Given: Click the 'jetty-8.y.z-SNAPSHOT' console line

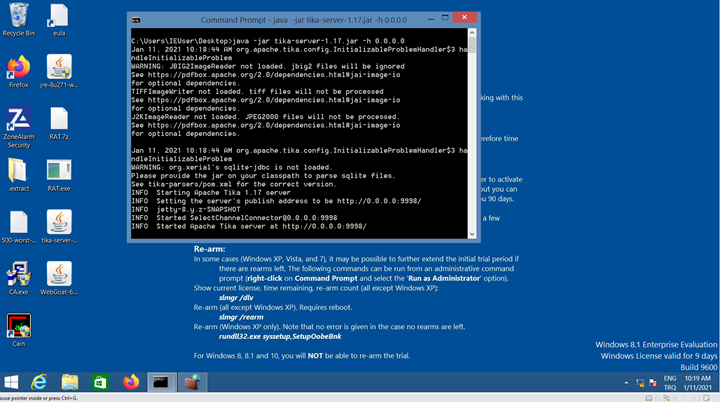Looking at the screenshot, I should 186,209.
